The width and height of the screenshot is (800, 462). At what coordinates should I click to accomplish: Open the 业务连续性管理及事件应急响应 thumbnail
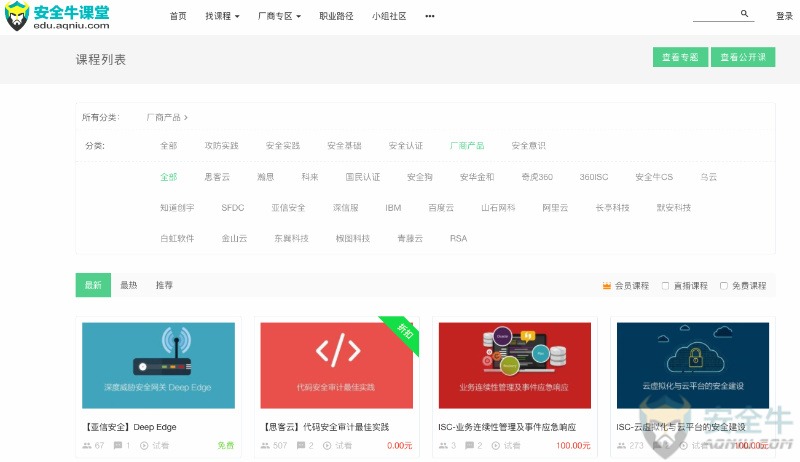(x=515, y=365)
